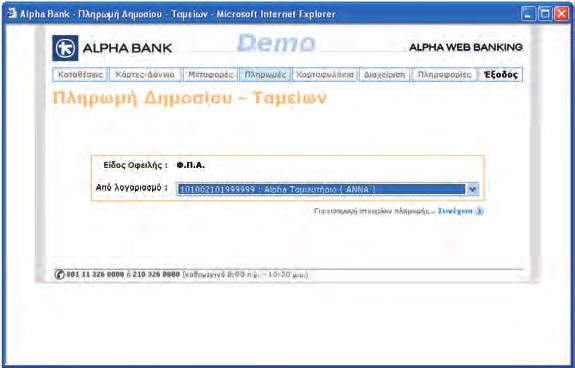
Task: Open the Διαχείριση menu tab
Action: [384, 75]
